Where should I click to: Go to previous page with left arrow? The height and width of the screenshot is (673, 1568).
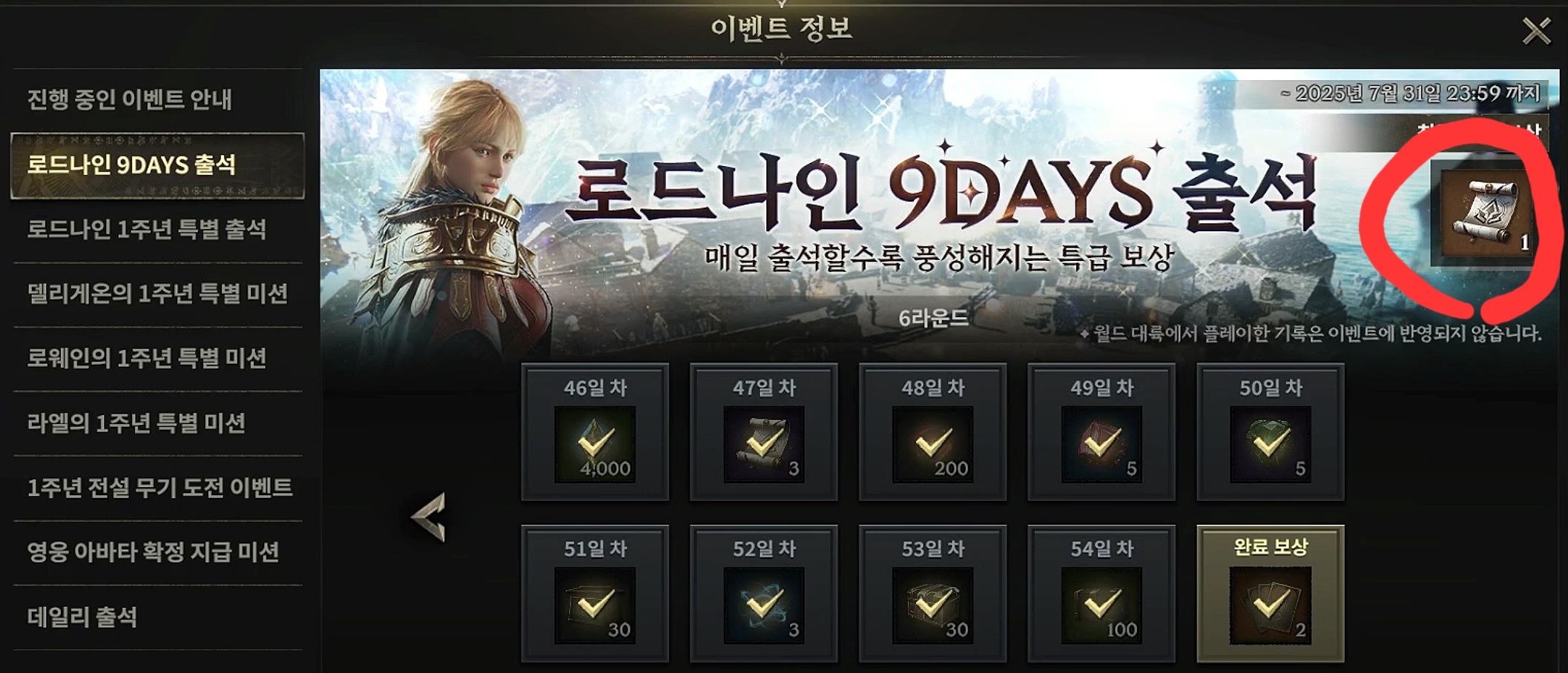(x=429, y=517)
